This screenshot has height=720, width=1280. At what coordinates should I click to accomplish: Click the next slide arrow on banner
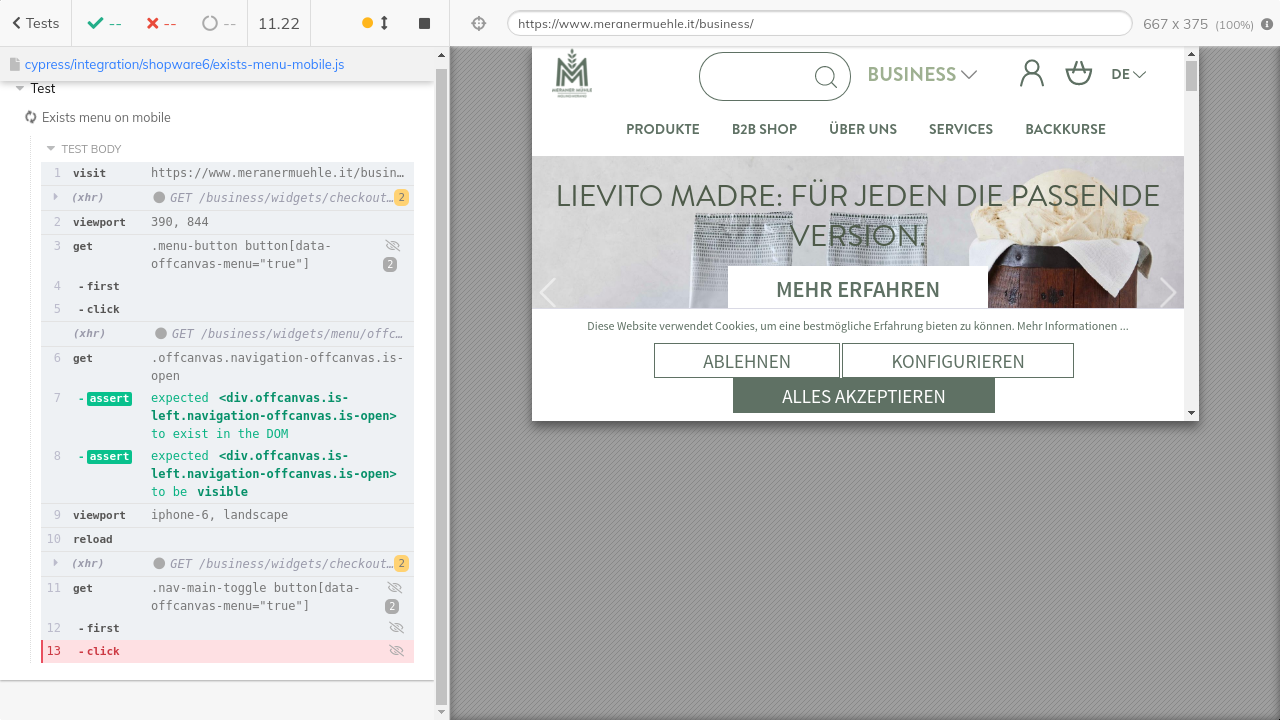1167,293
